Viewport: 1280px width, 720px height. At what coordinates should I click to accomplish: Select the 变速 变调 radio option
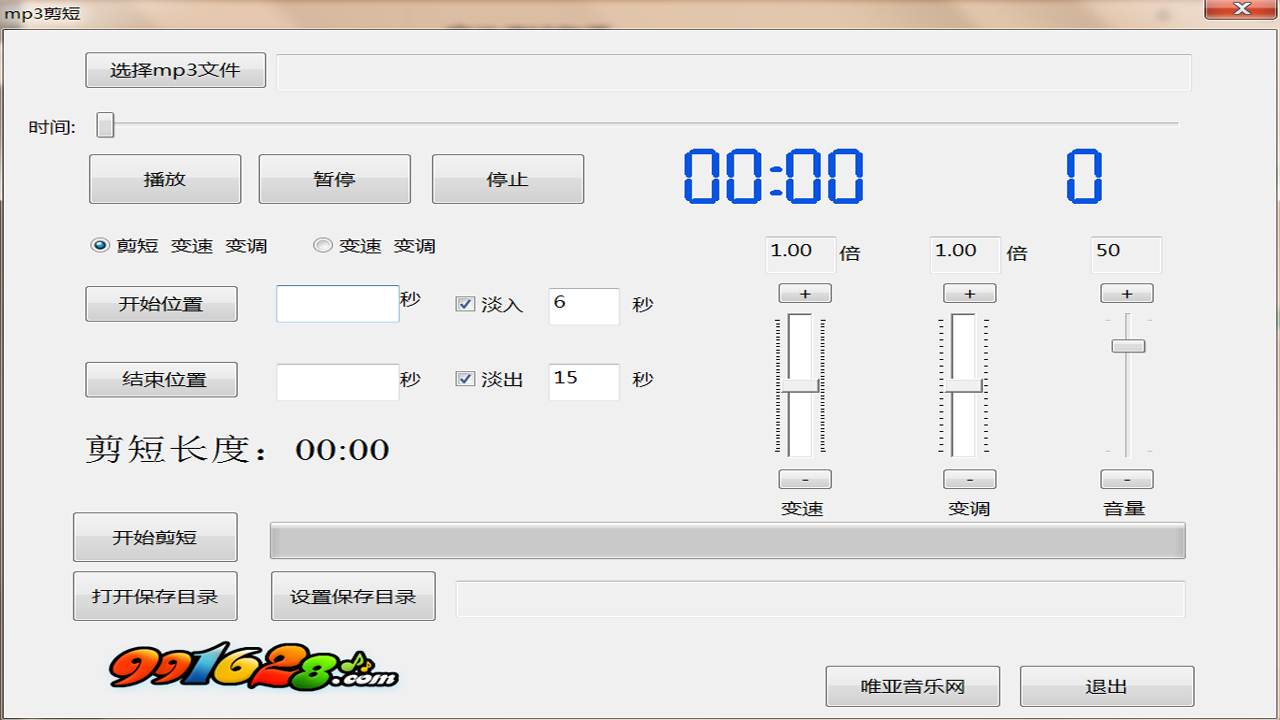tap(322, 245)
